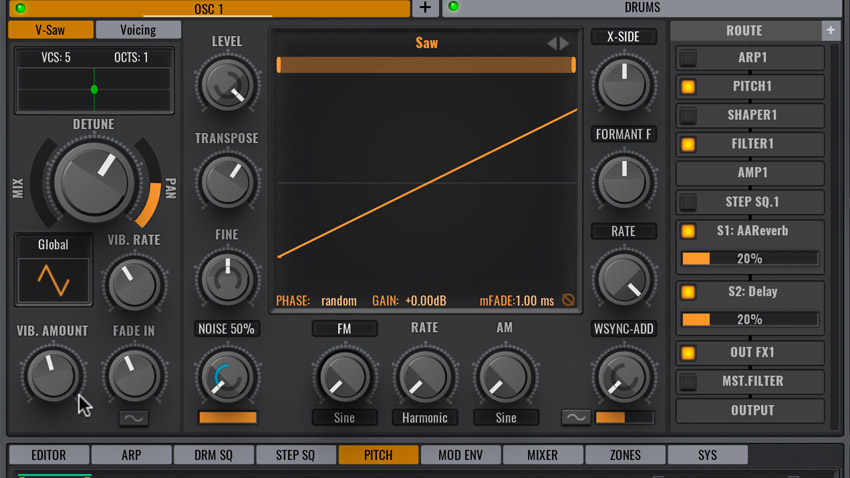Open the STEP SQ tab
The width and height of the screenshot is (850, 478).
point(295,455)
